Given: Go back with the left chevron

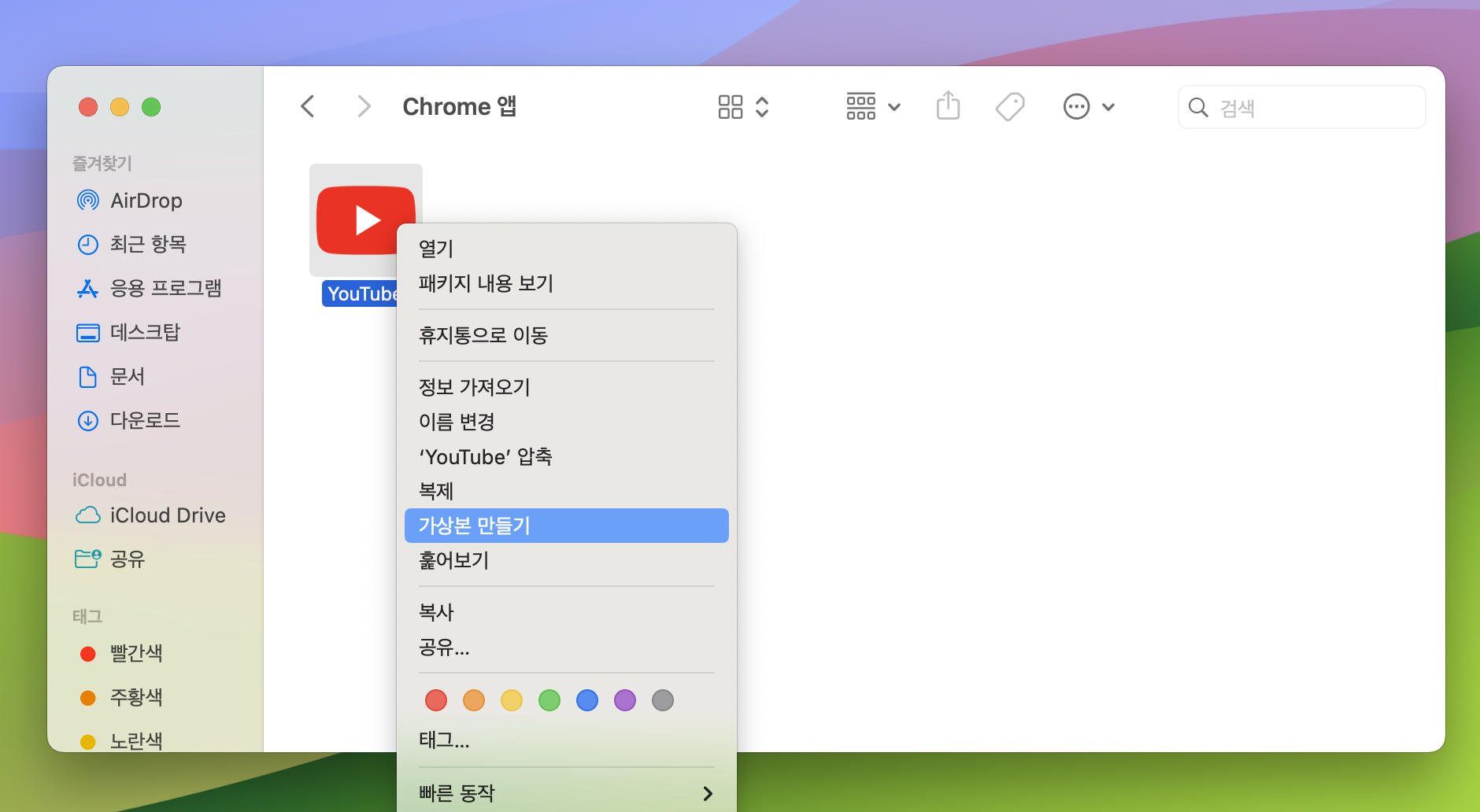Looking at the screenshot, I should pyautogui.click(x=308, y=106).
